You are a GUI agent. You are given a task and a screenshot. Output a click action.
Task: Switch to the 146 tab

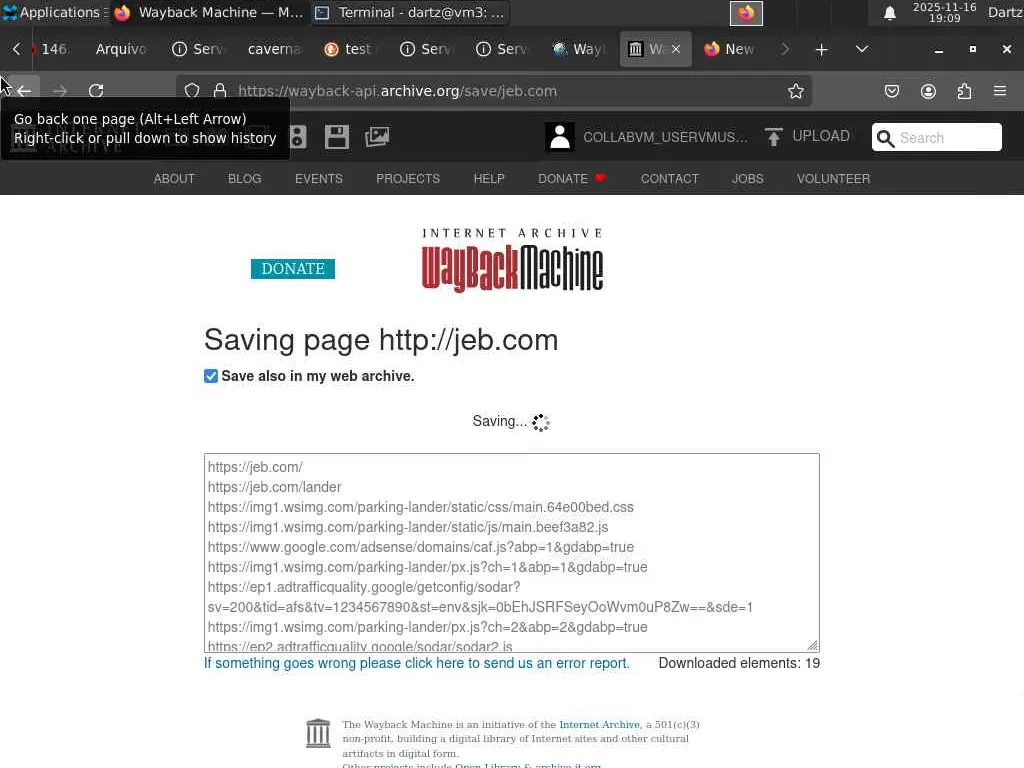[x=55, y=49]
